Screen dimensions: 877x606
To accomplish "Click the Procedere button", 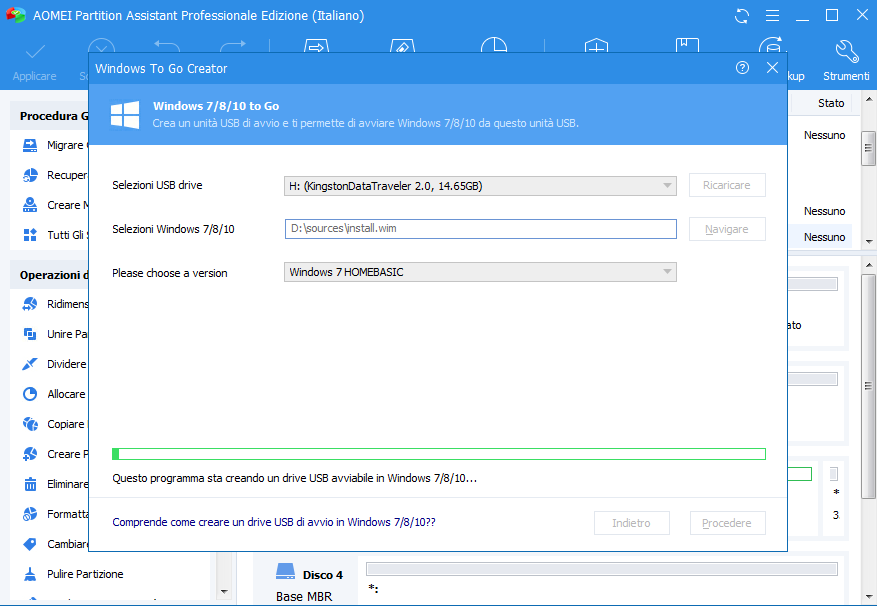I will [727, 523].
